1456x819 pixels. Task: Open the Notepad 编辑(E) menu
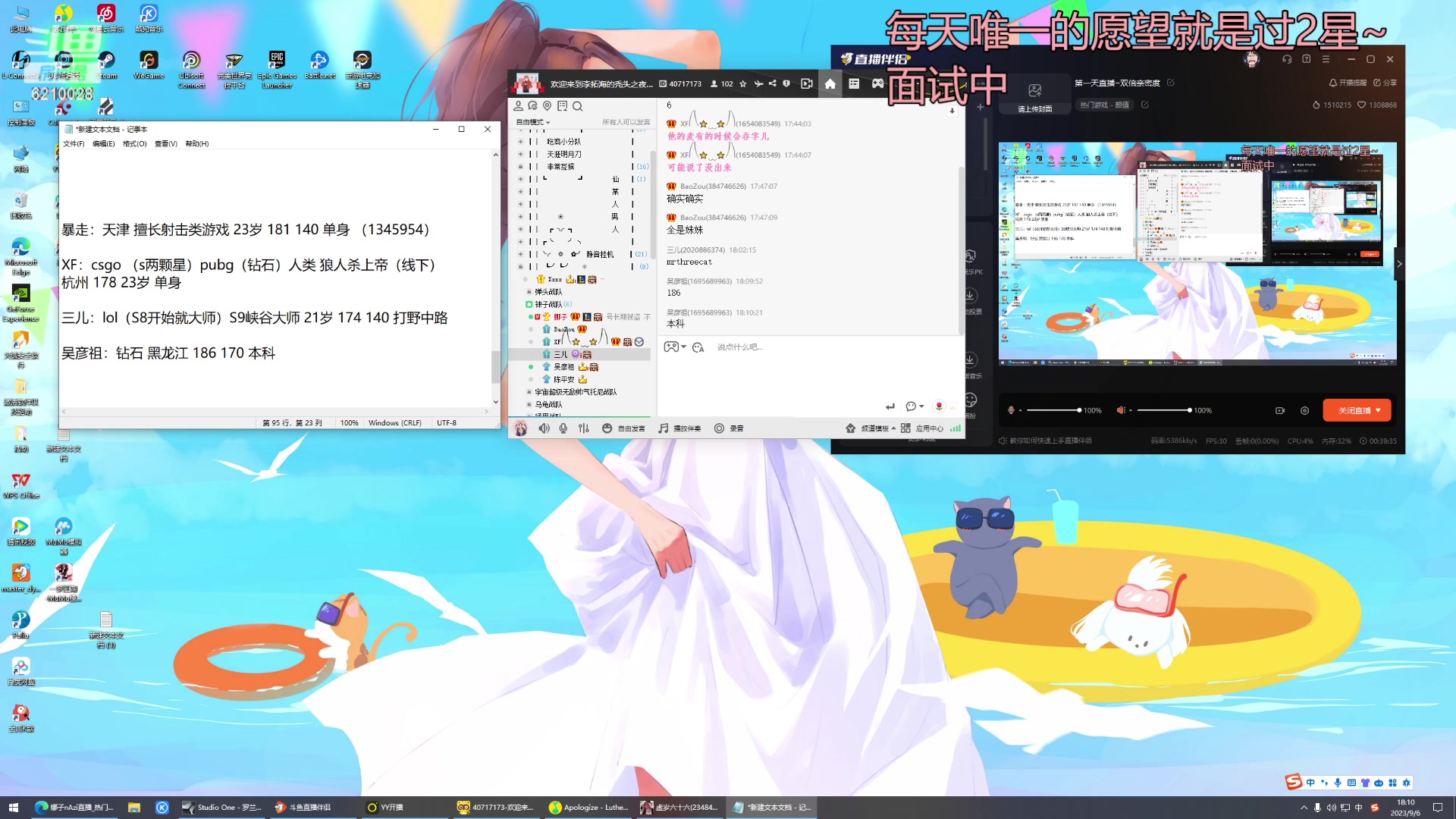pyautogui.click(x=104, y=144)
